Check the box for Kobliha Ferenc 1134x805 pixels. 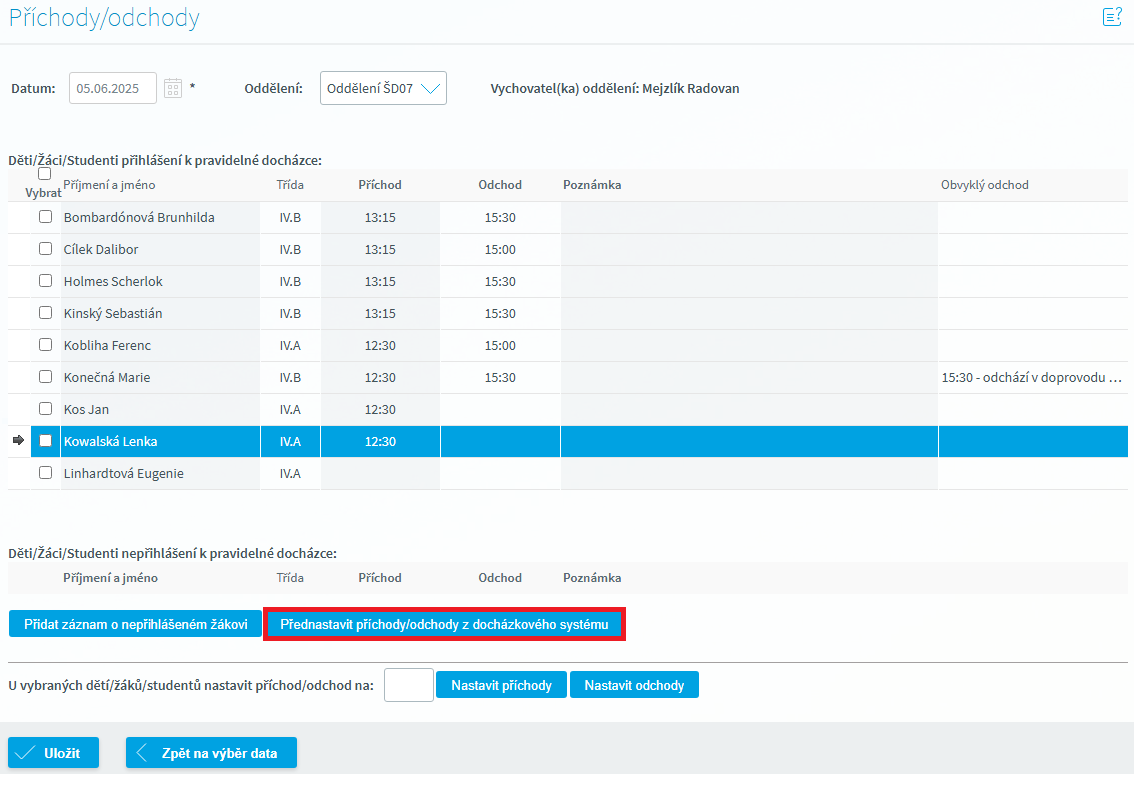pos(46,344)
